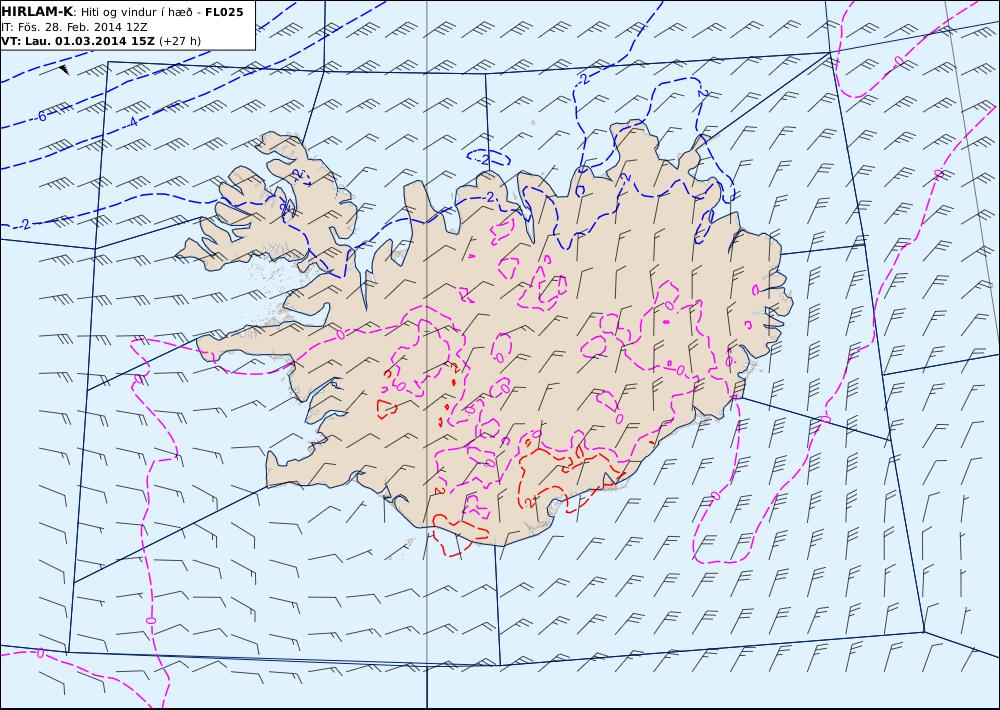Image resolution: width=1000 pixels, height=710 pixels.
Task: Click the '-6' blue isotherm label
Action: click(41, 116)
